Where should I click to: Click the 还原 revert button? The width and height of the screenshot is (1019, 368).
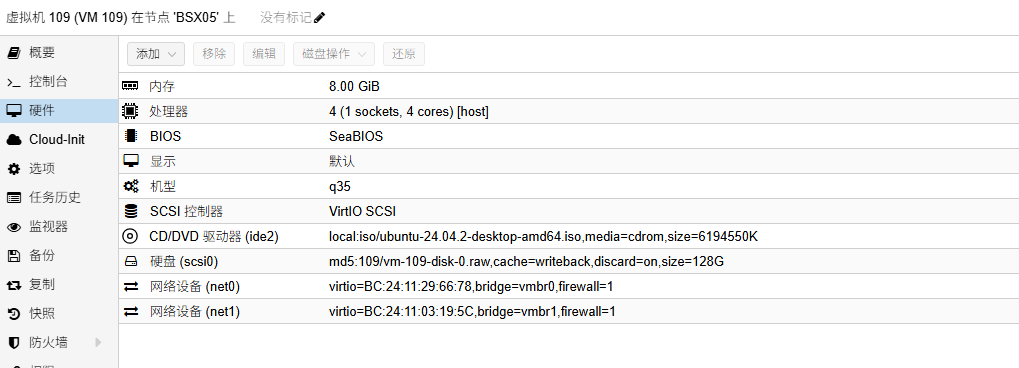click(404, 54)
